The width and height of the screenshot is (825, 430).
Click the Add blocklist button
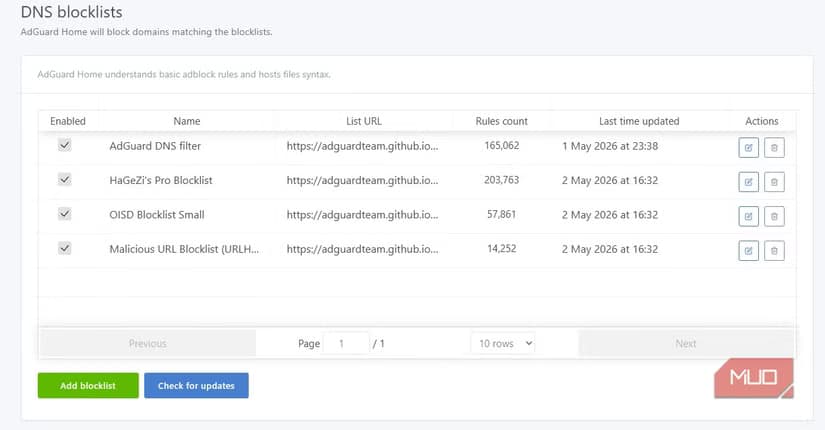(88, 385)
